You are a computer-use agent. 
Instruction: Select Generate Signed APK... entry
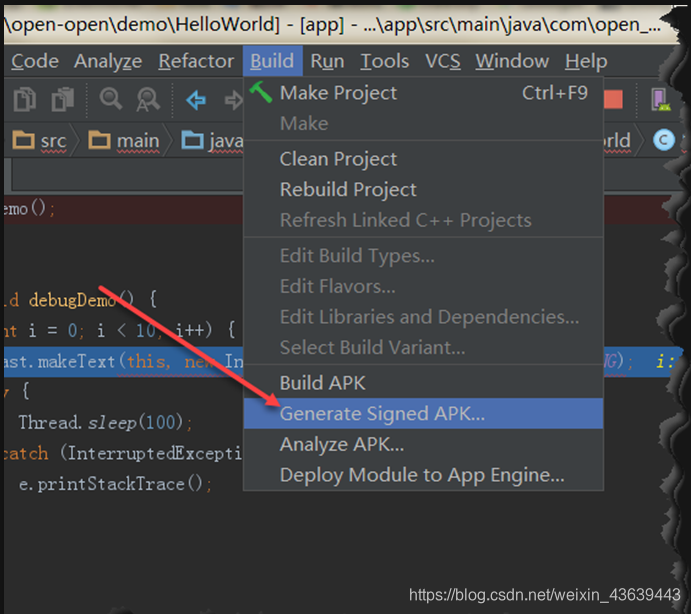pyautogui.click(x=423, y=413)
